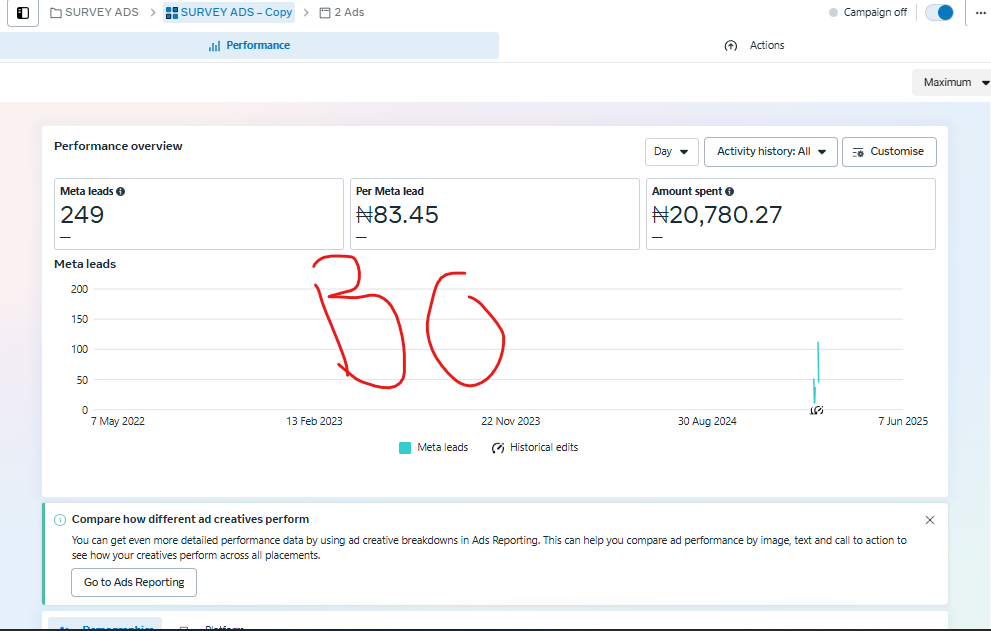Screen dimensions: 991x631
Task: Click the chevron before 2 Ads breadcrumb
Action: coord(307,13)
